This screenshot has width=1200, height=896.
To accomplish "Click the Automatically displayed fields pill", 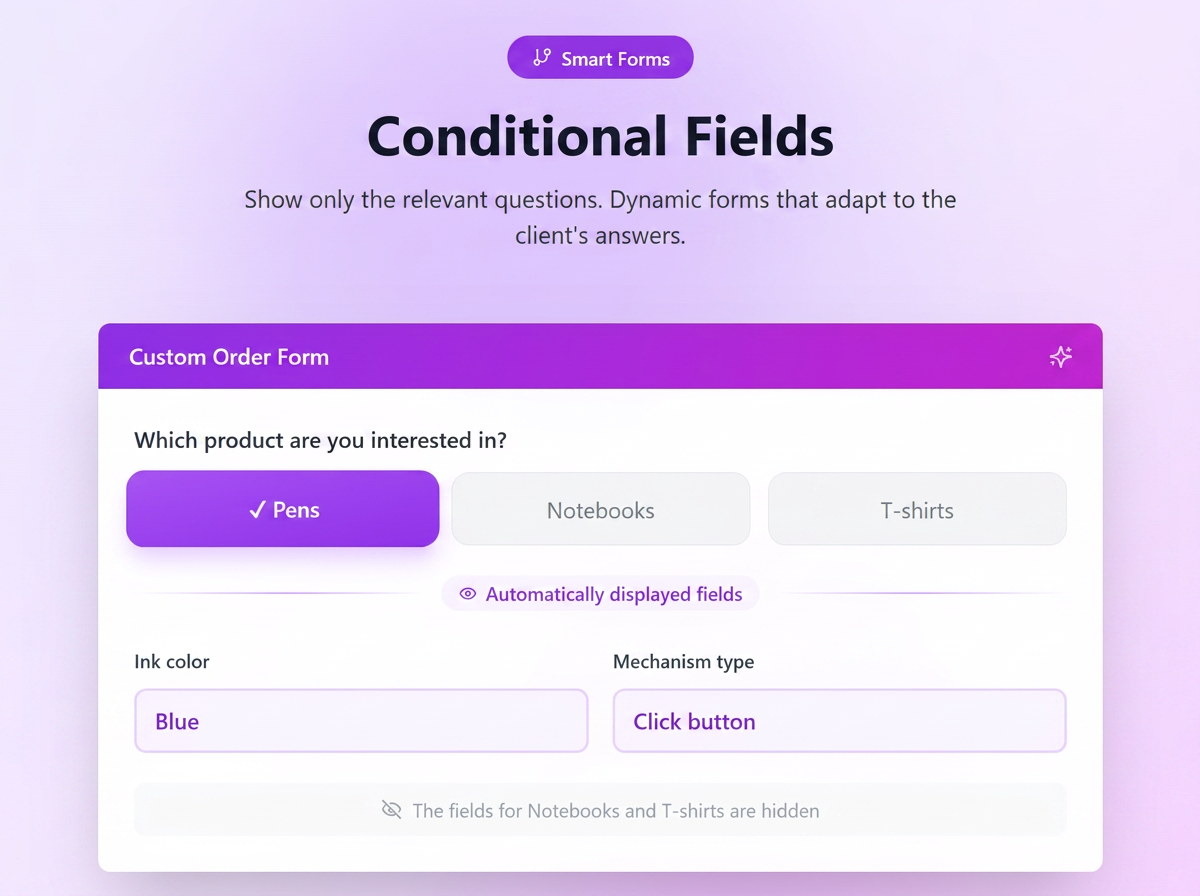I will tap(600, 594).
